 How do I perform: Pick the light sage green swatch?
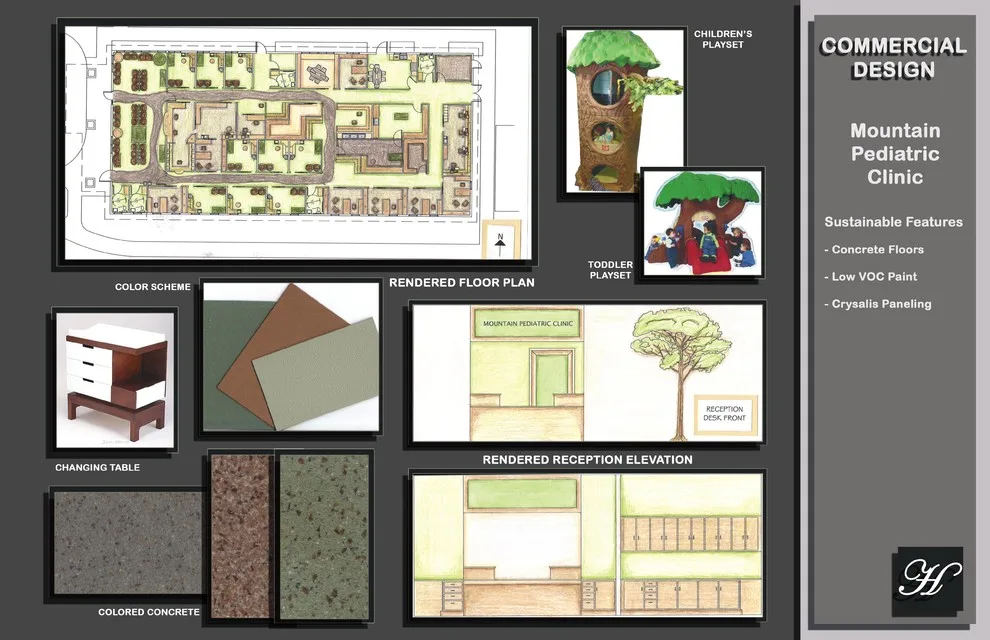tap(316, 375)
